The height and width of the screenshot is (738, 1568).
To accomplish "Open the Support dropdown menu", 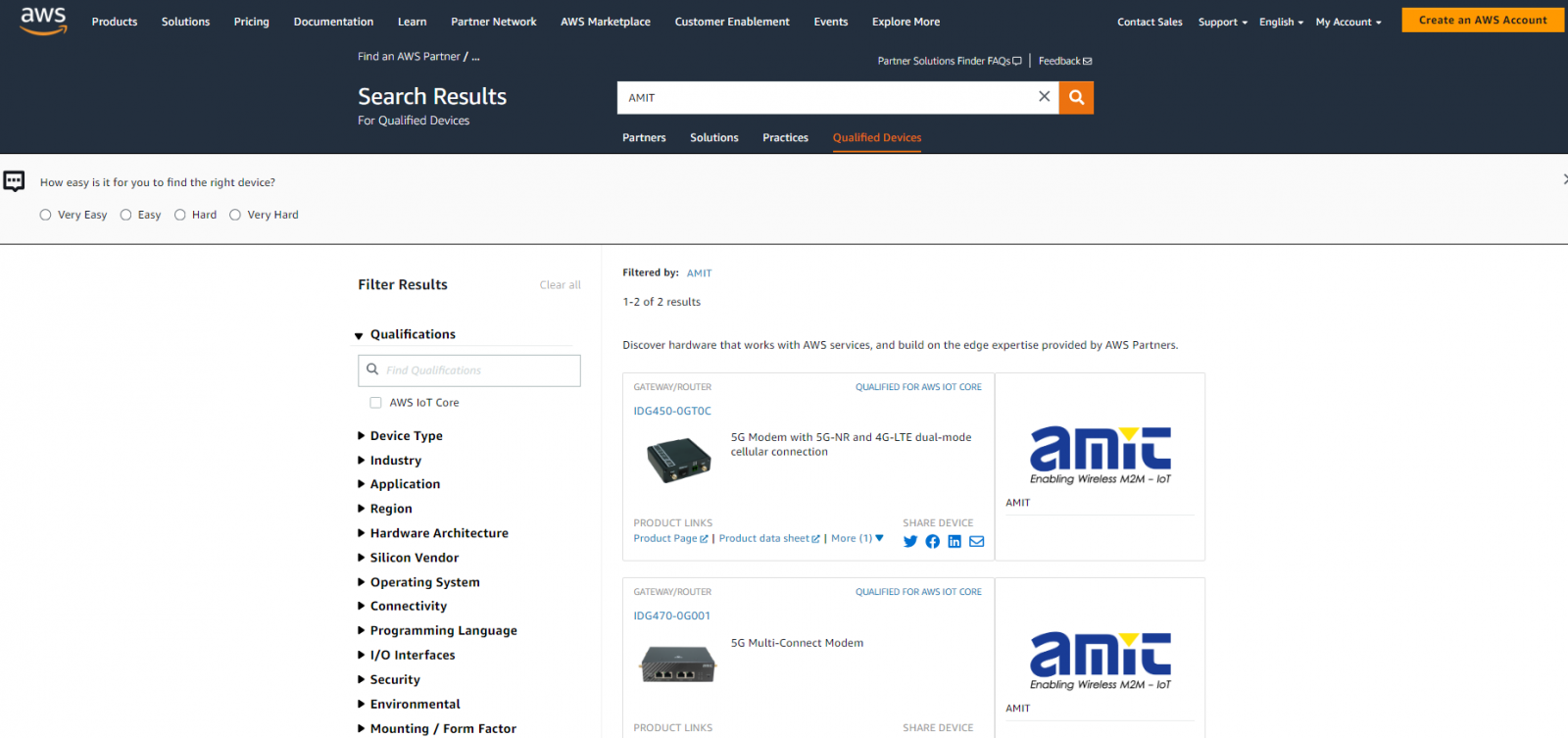I will [x=1222, y=22].
